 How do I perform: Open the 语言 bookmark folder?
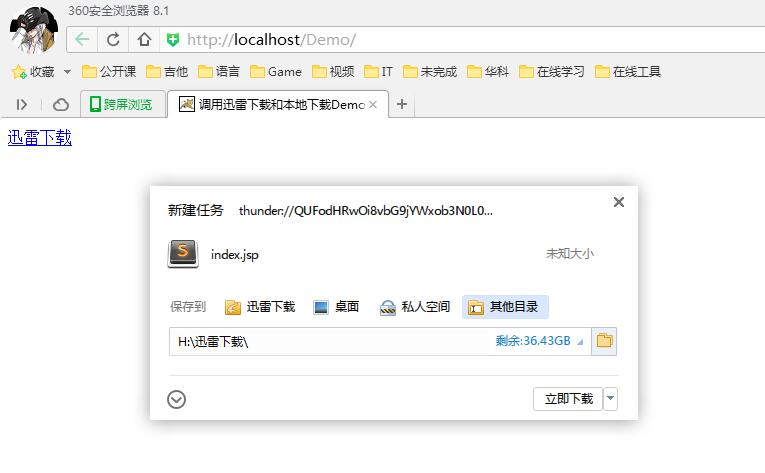point(219,72)
